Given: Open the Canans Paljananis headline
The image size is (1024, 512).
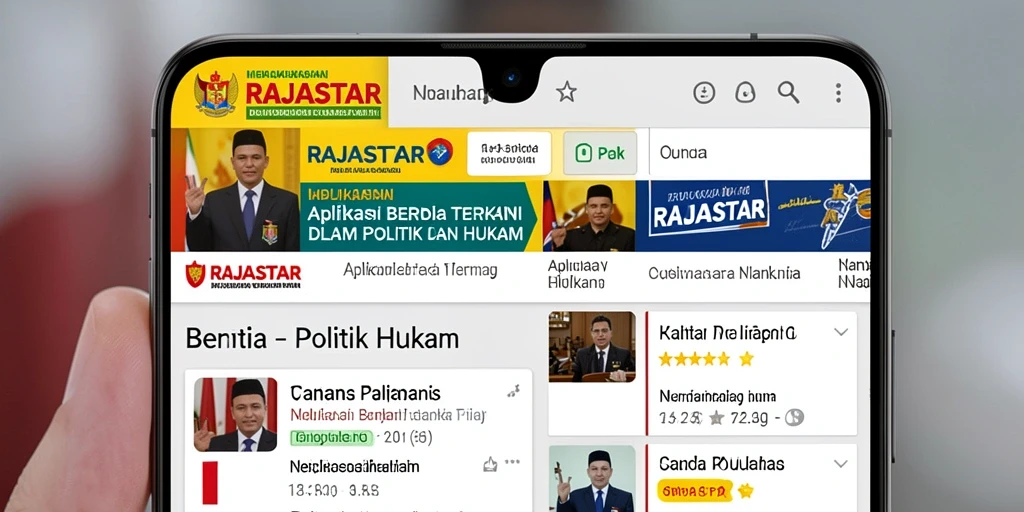Looking at the screenshot, I should (x=365, y=393).
